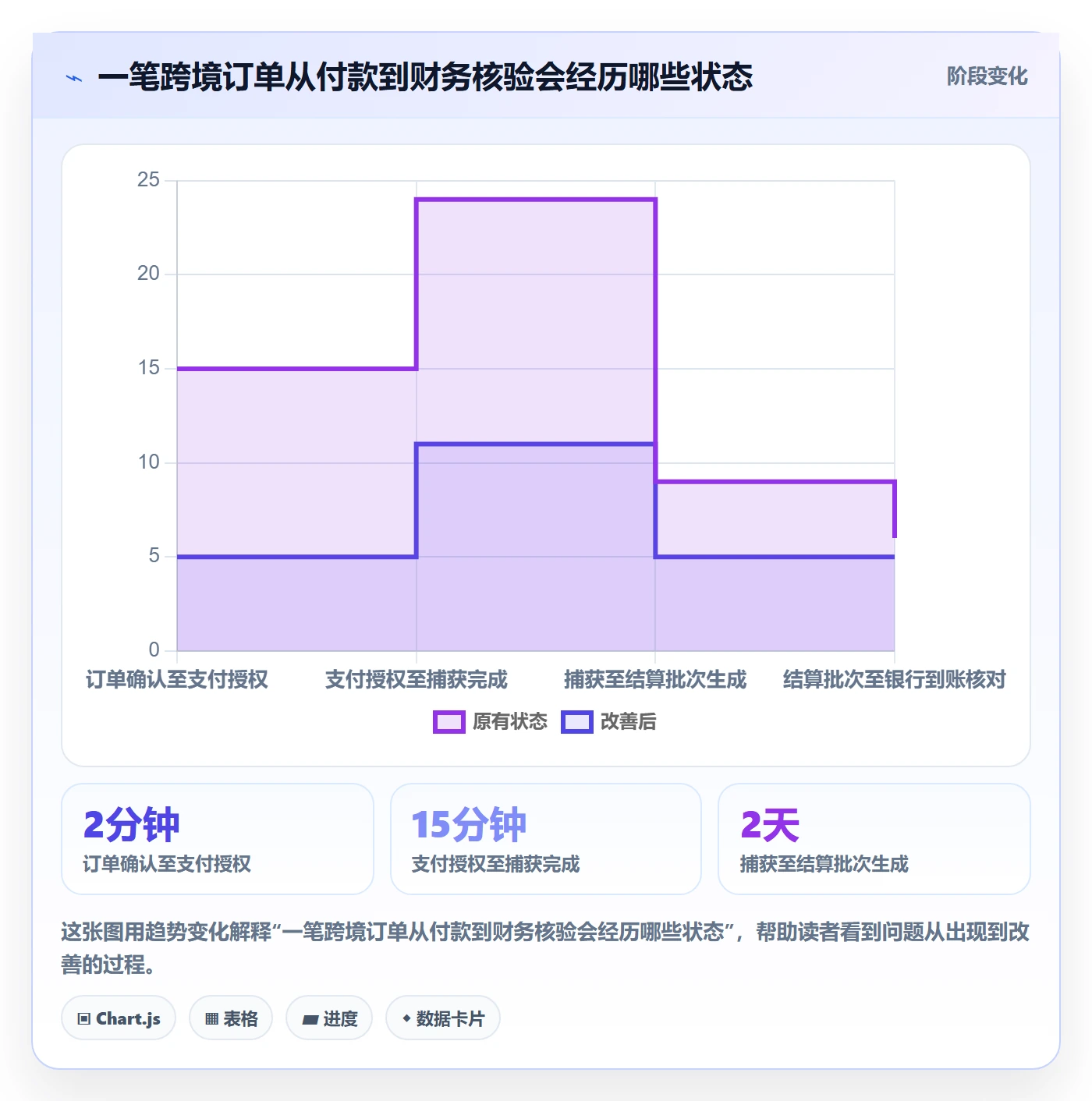Image resolution: width=1092 pixels, height=1101 pixels.
Task: Click caption 订单确认至支付授权 under 2分钟
Action: [x=167, y=864]
